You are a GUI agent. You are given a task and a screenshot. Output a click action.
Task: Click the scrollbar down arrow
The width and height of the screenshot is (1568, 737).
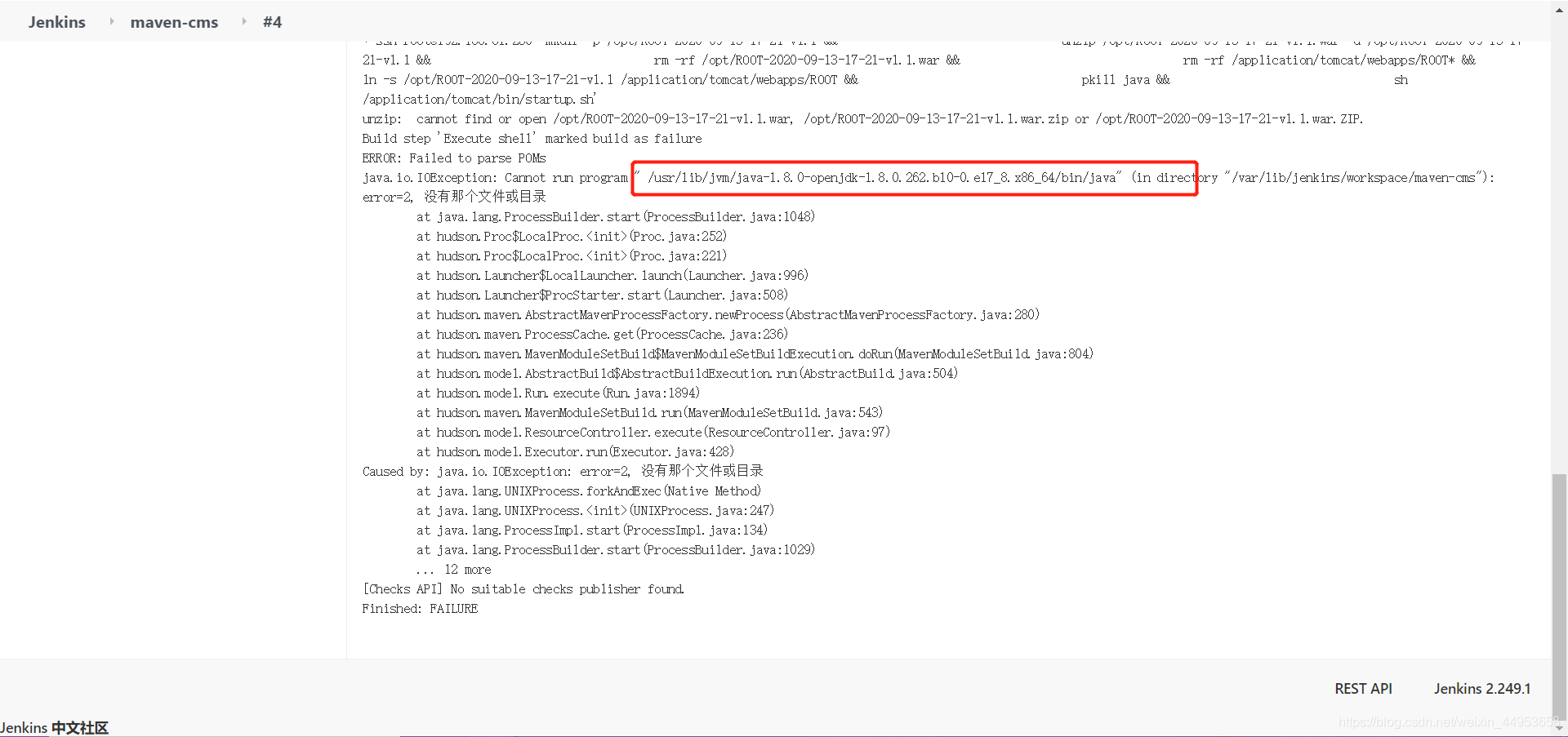(1560, 728)
